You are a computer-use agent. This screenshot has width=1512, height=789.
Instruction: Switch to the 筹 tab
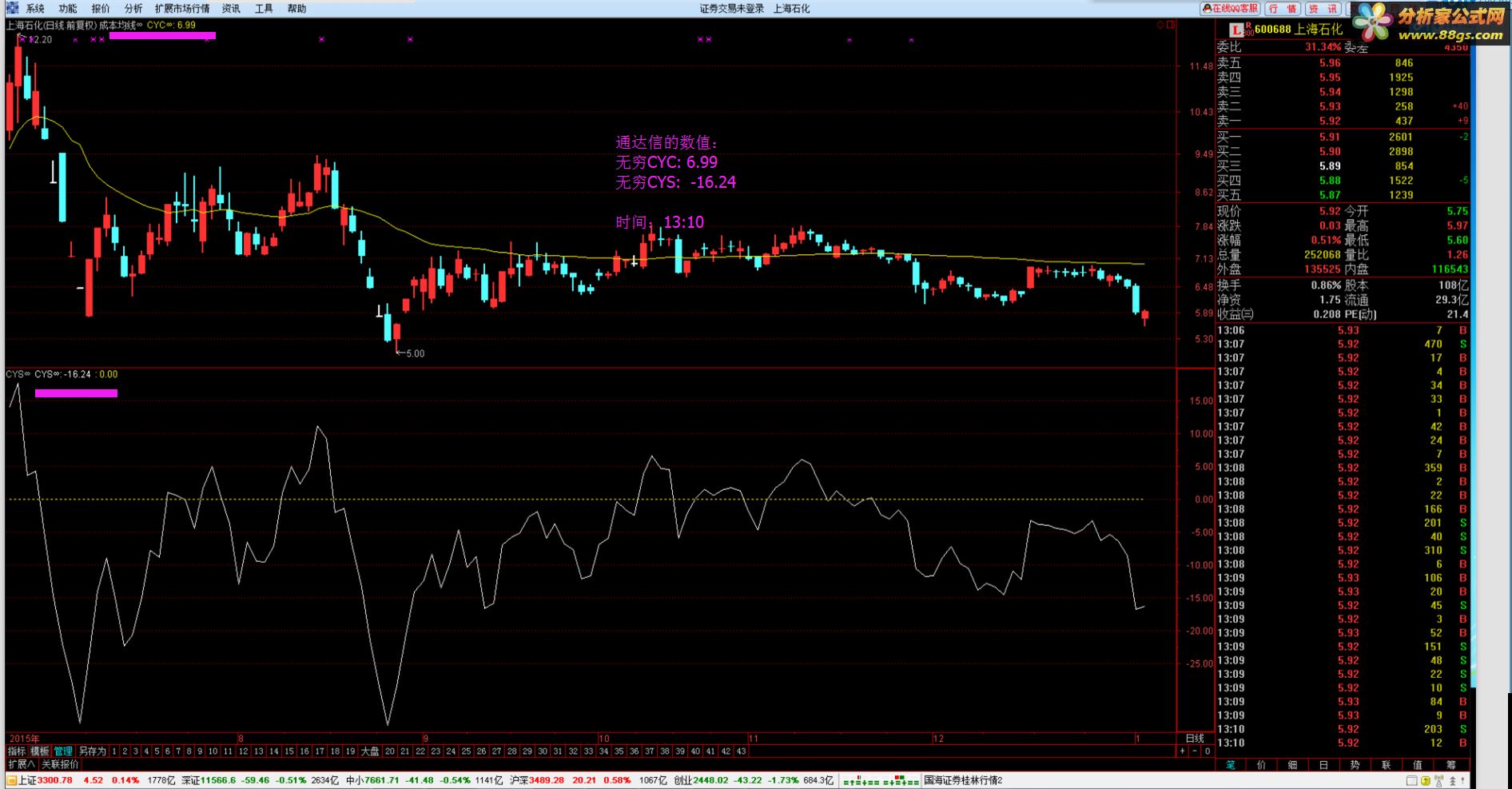click(1451, 765)
